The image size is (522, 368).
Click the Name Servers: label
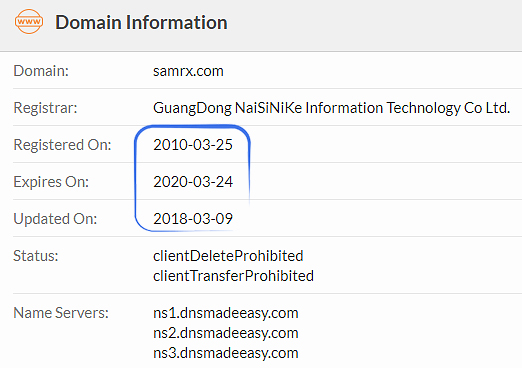click(x=61, y=313)
